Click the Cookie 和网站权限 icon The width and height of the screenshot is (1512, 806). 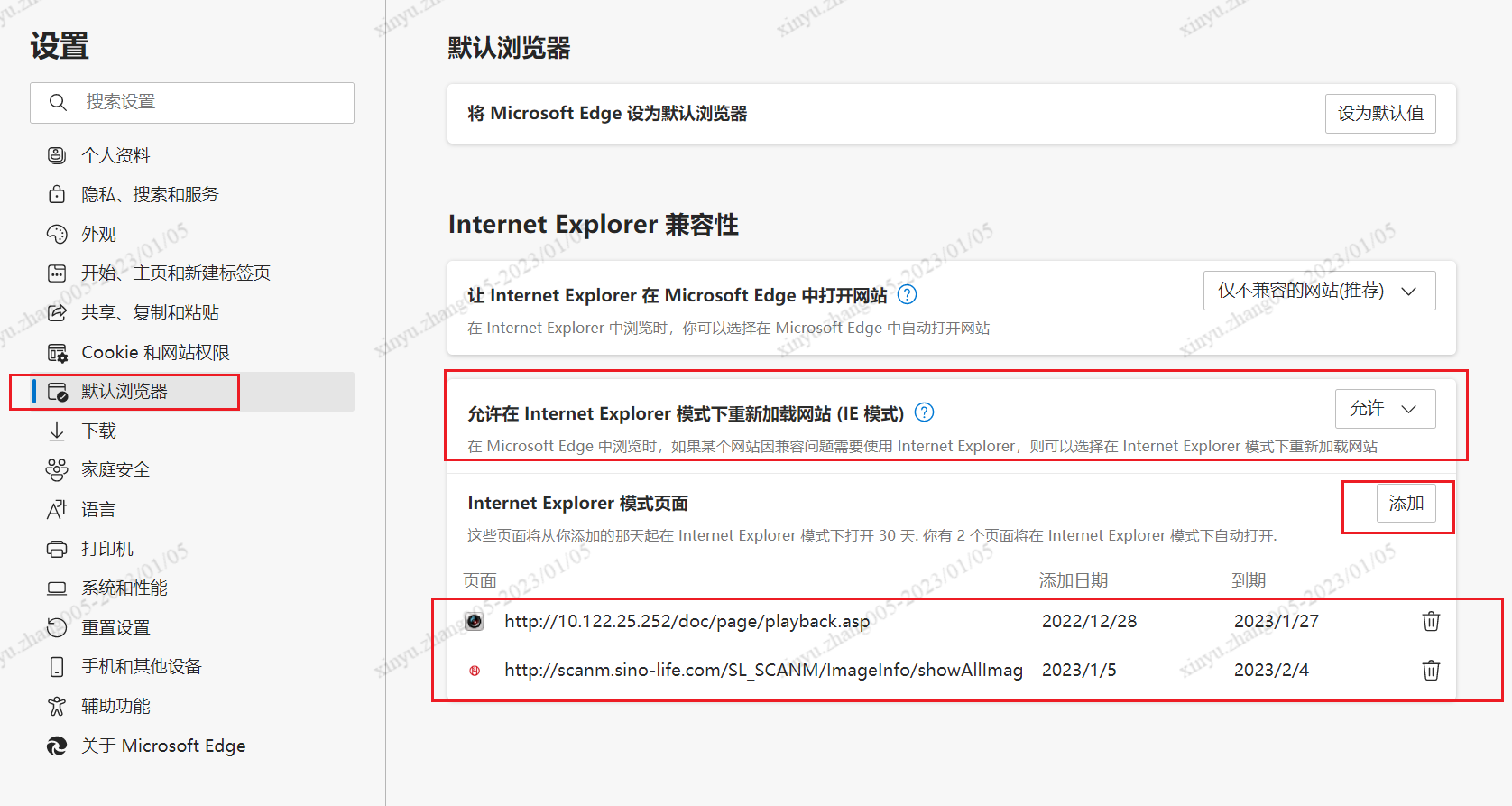57,352
